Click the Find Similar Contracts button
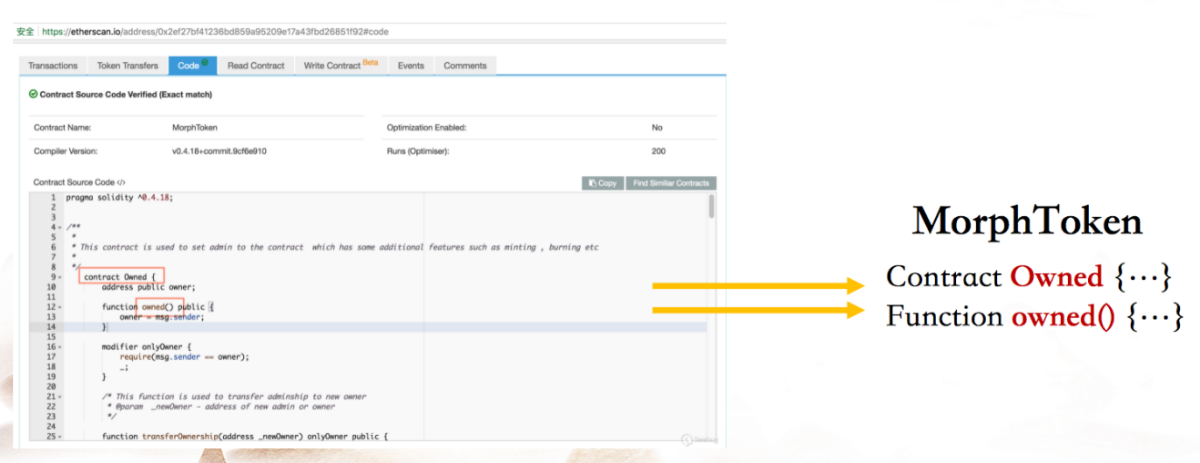 (x=671, y=183)
